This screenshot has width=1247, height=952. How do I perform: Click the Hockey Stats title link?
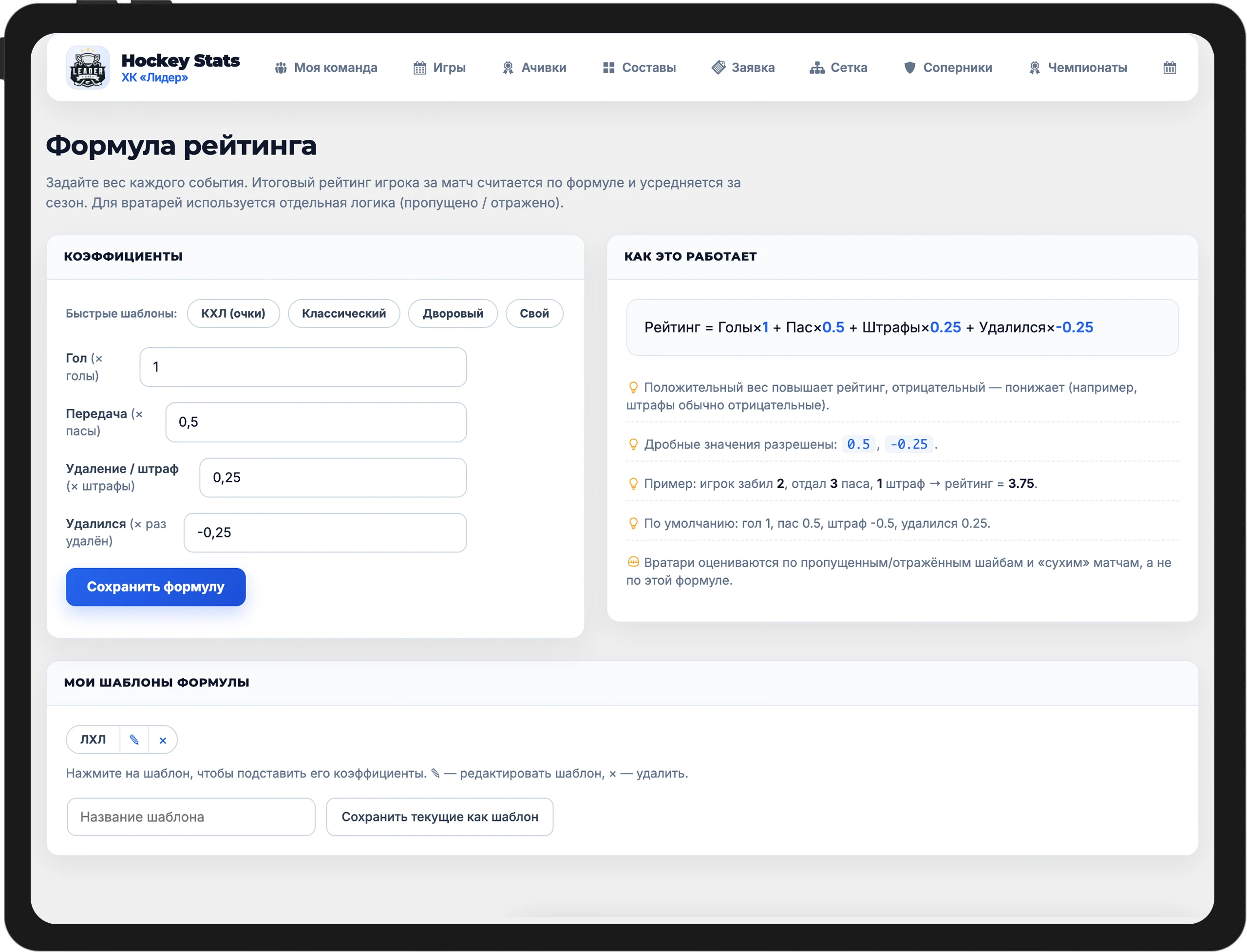[x=181, y=60]
